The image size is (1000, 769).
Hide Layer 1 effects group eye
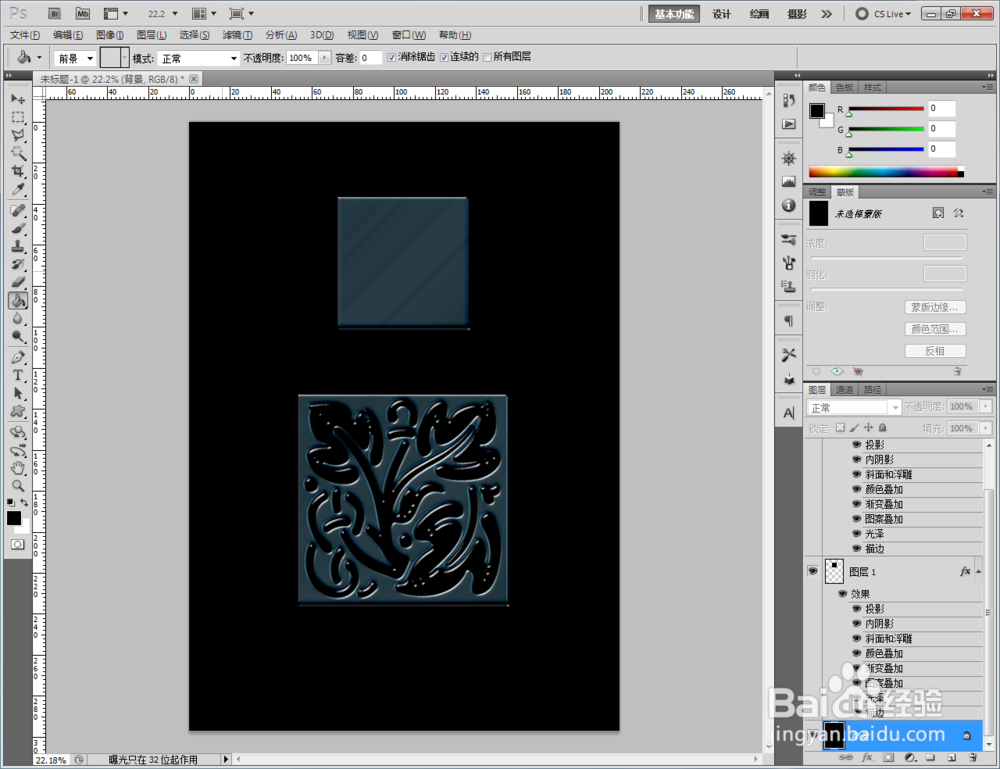click(x=842, y=594)
